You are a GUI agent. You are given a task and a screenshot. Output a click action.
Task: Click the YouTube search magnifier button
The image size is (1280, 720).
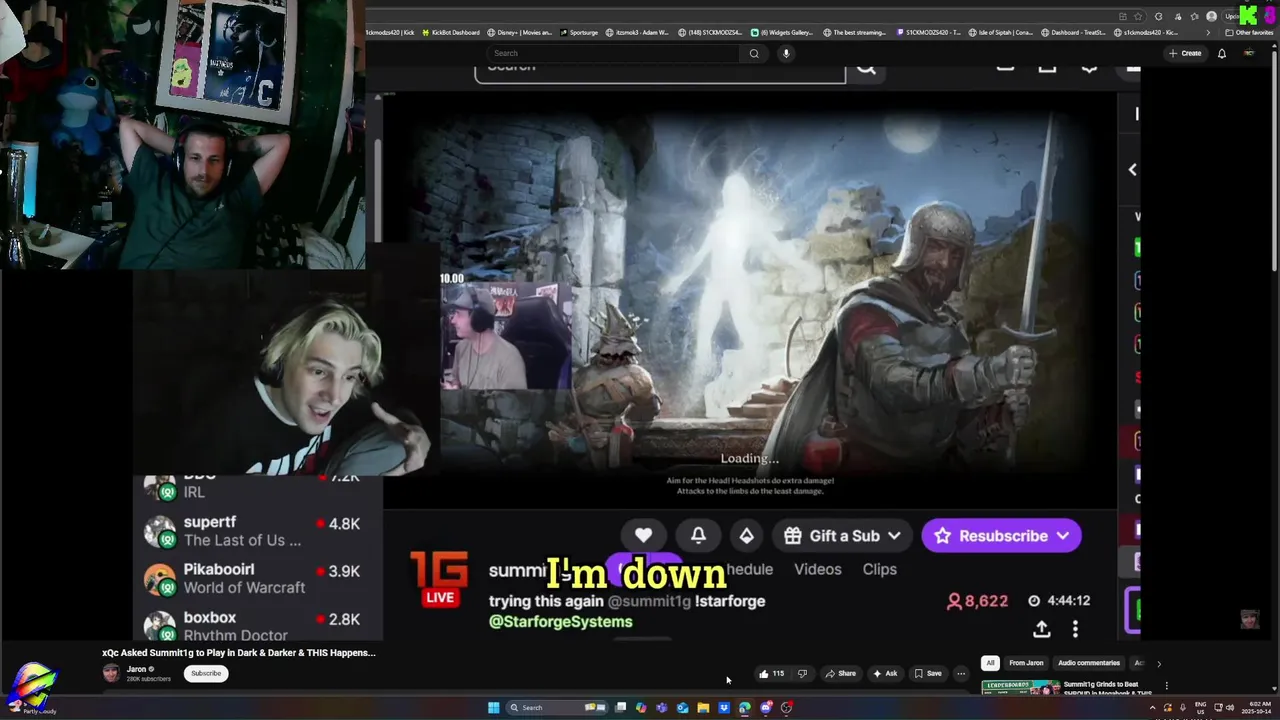[754, 53]
